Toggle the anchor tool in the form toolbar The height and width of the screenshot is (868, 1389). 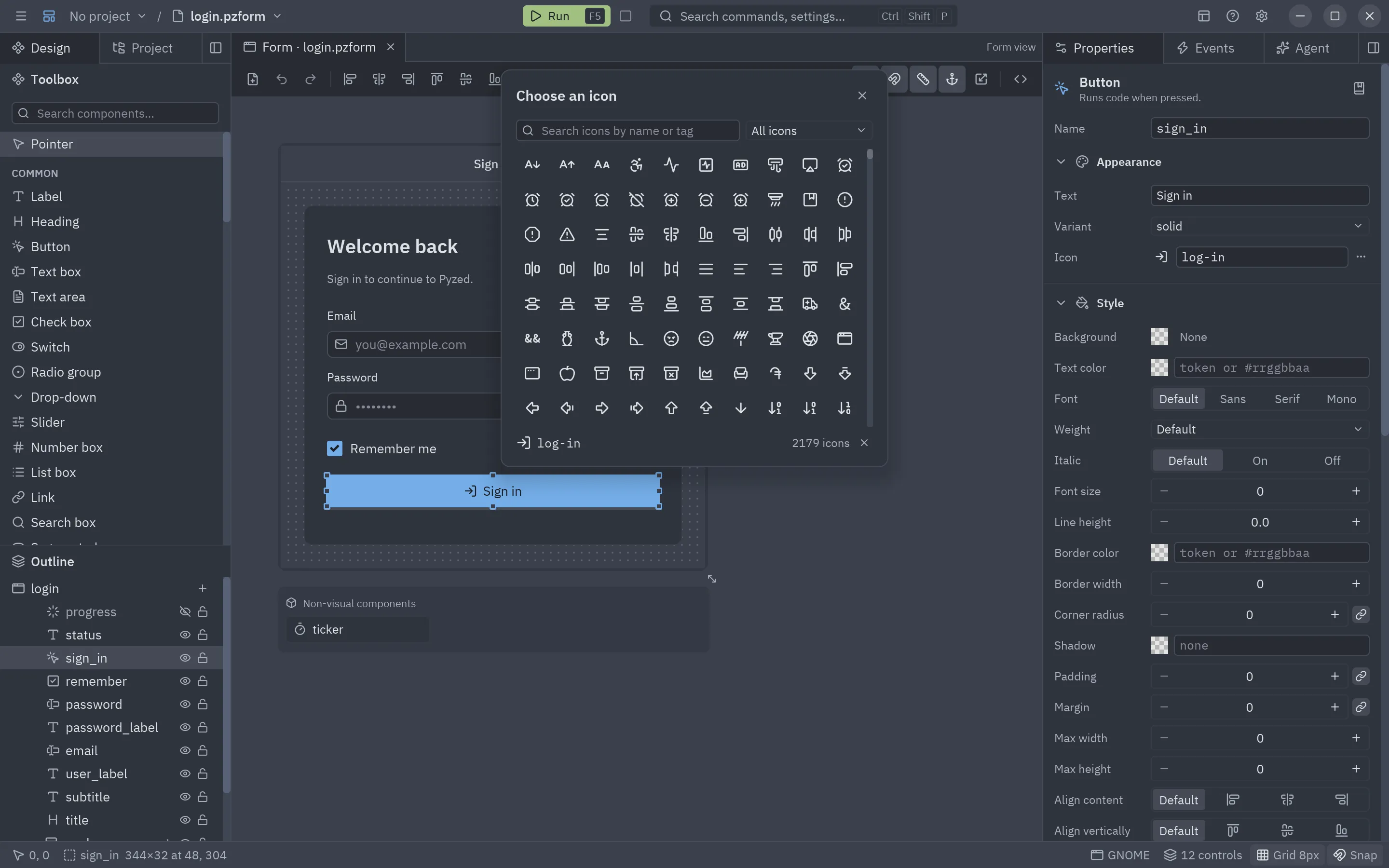pyautogui.click(x=952, y=79)
